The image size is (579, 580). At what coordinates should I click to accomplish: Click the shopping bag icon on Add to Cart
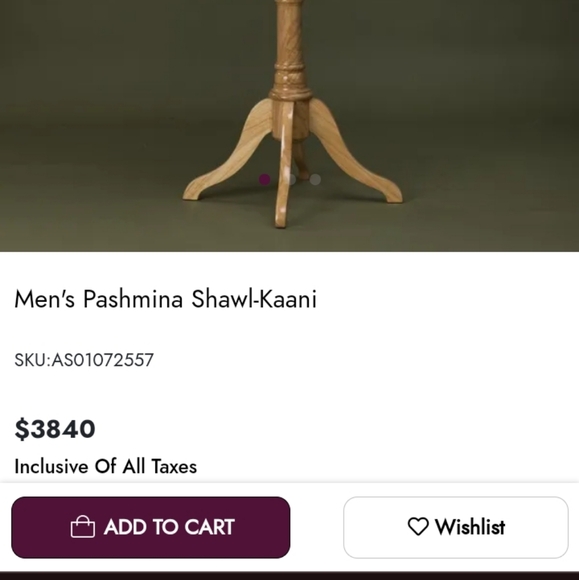click(83, 527)
